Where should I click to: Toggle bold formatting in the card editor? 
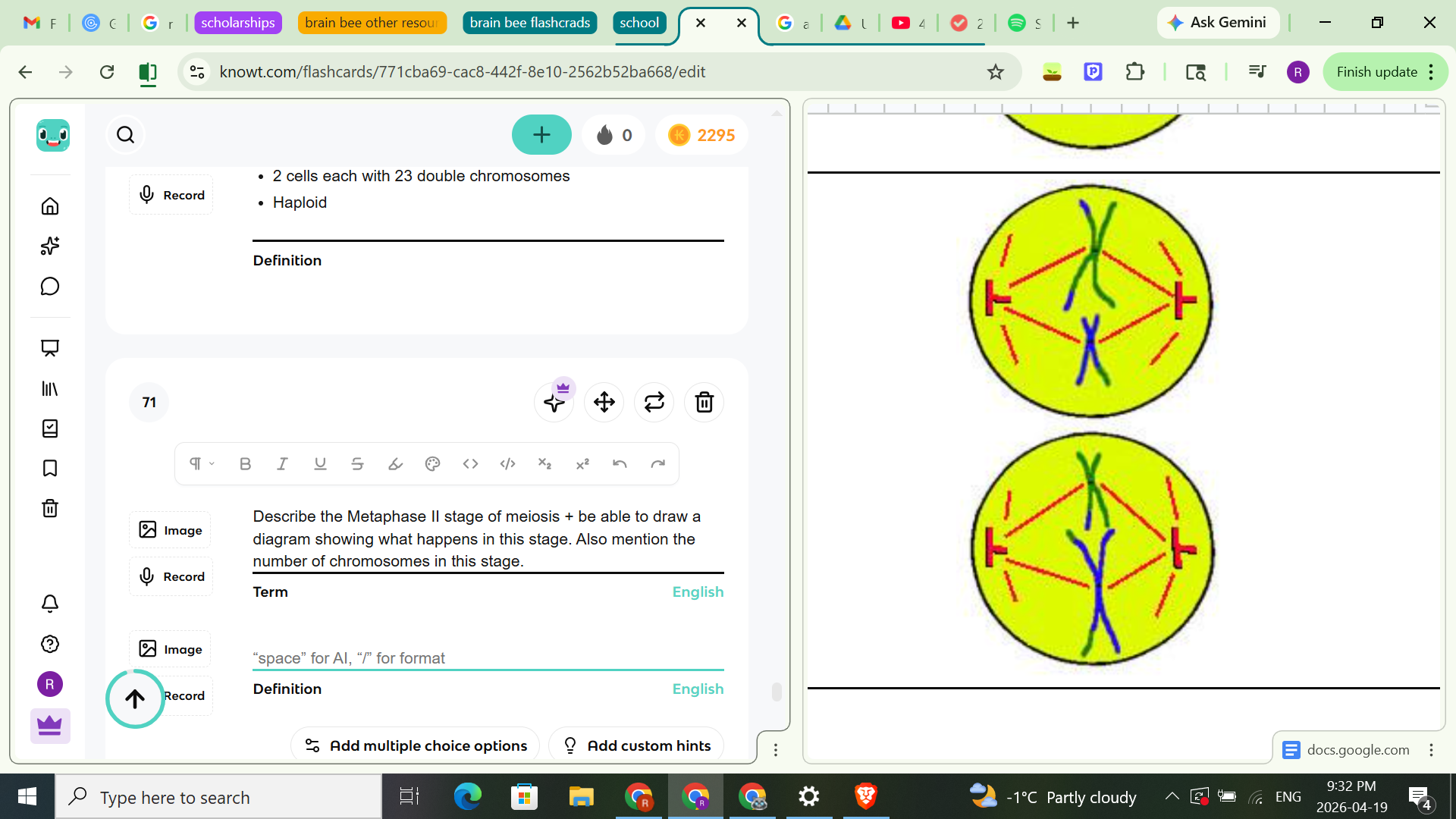244,463
